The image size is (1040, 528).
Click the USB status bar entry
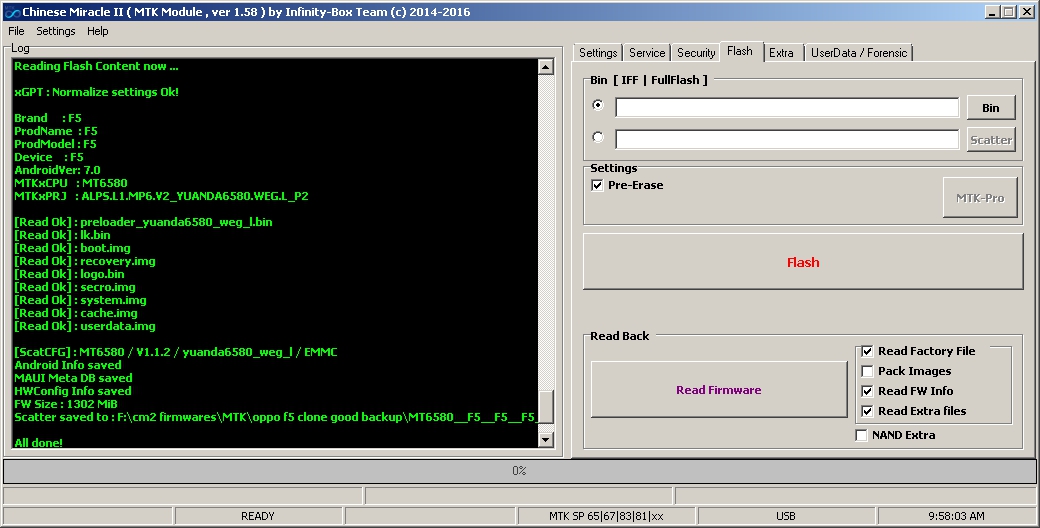(786, 516)
